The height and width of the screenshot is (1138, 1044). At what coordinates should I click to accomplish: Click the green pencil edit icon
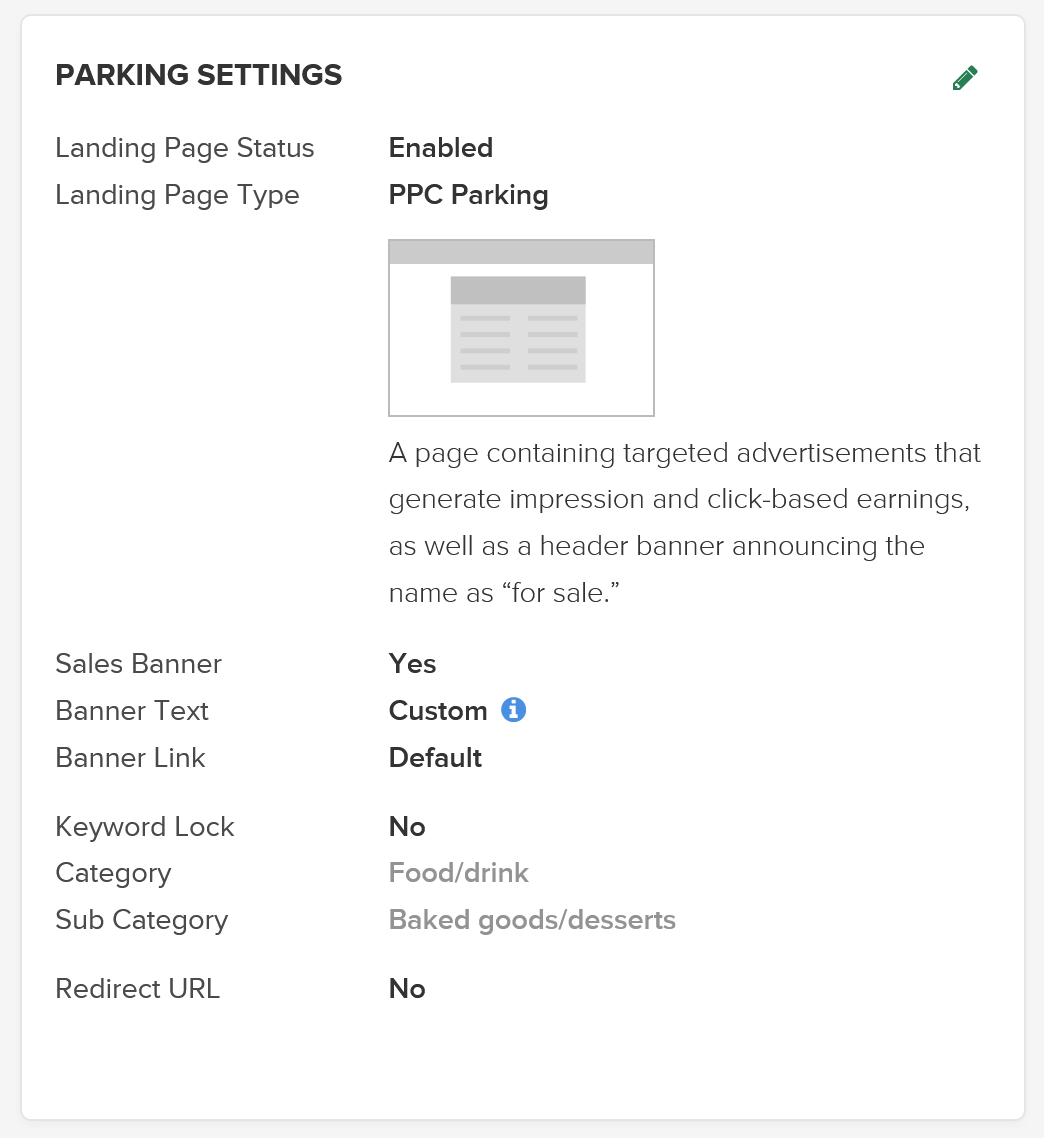[x=965, y=78]
